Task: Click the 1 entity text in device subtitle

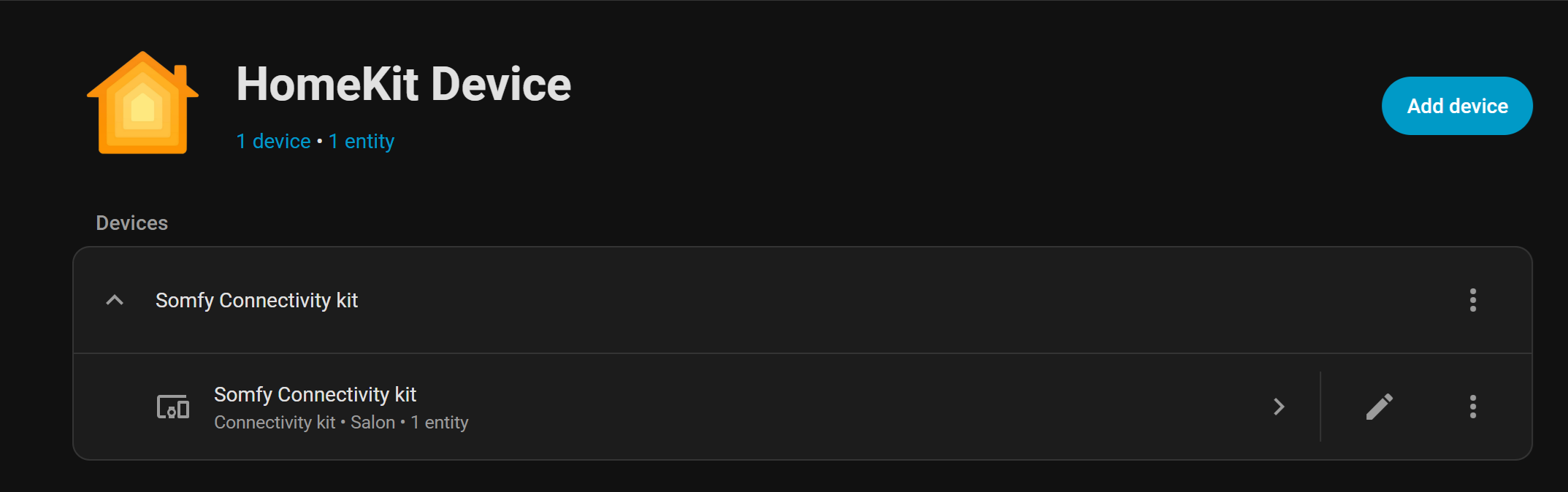Action: (x=440, y=423)
